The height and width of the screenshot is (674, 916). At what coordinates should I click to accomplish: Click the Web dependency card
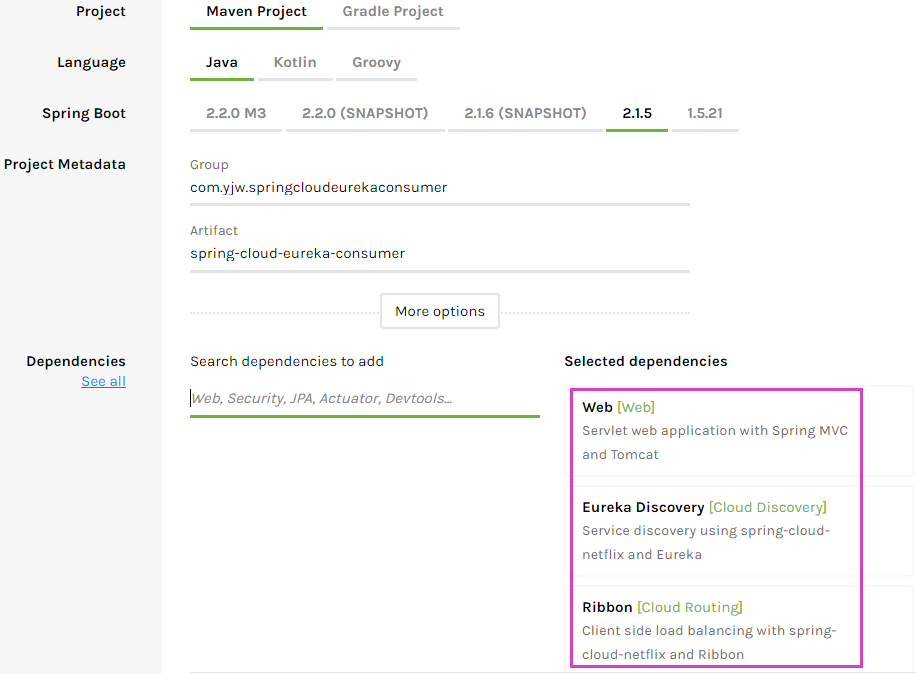point(740,430)
